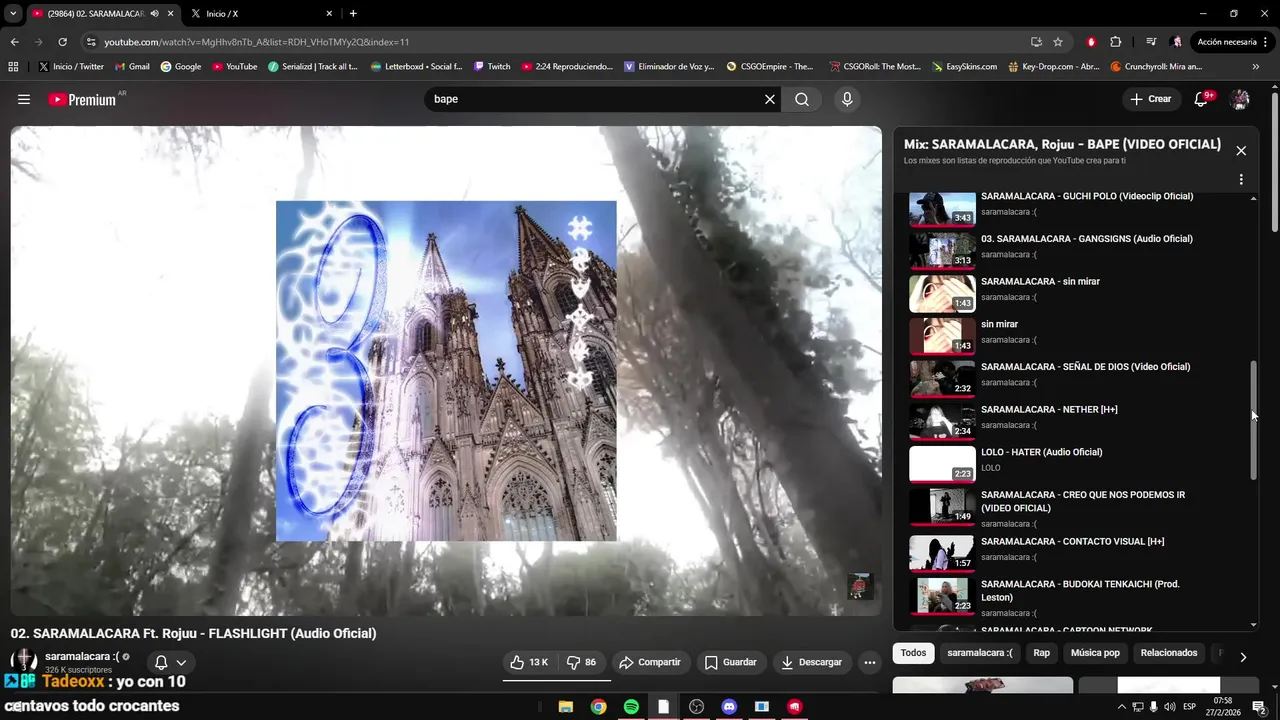Click the video player area
The image size is (1280, 720).
pyautogui.click(x=446, y=370)
